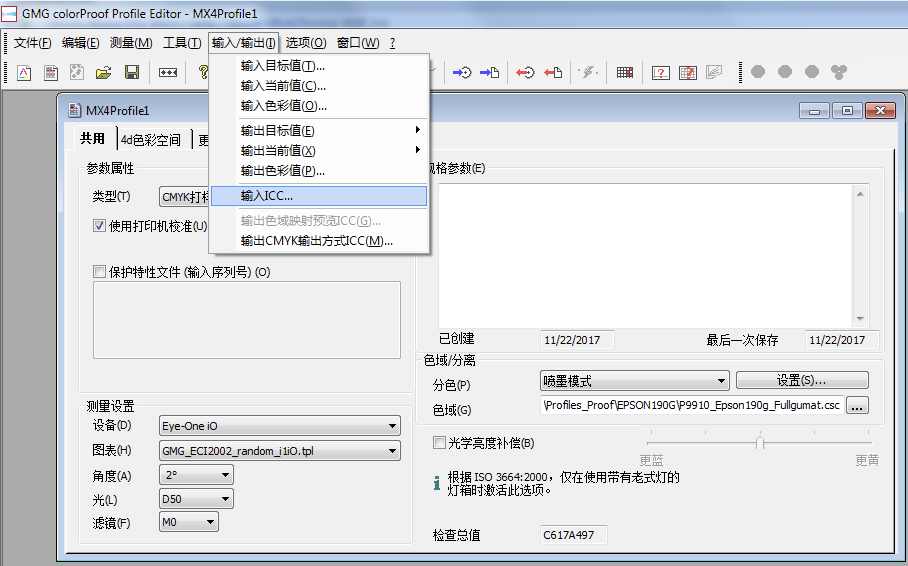Choose 输出CMYK输出方式ICC menu entry
Screen dimensions: 908x566
(x=319, y=240)
